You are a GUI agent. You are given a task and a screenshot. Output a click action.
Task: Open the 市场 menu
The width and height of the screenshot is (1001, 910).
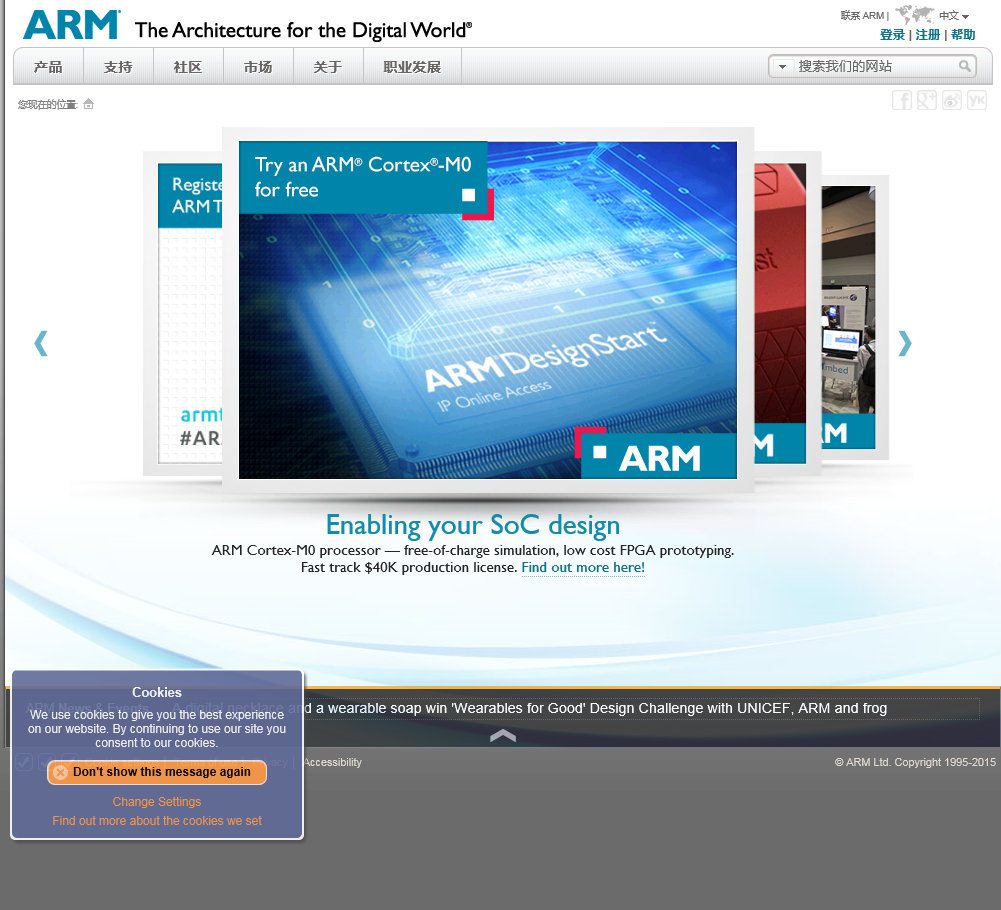tap(258, 67)
